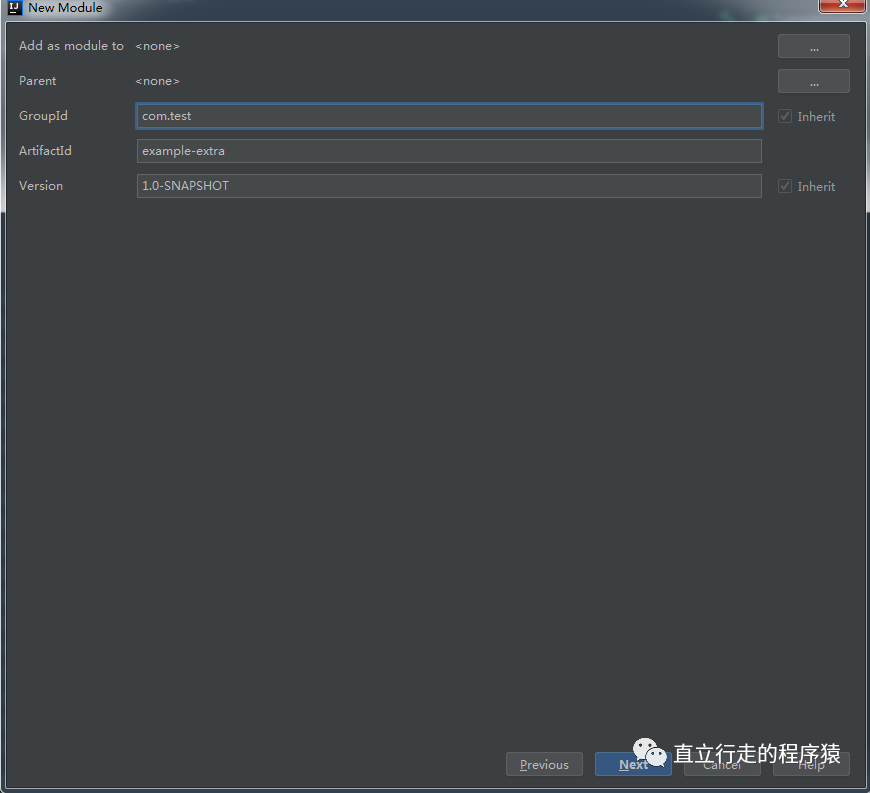870x793 pixels.
Task: Toggle Inherit checkbox for GroupId
Action: [x=785, y=116]
